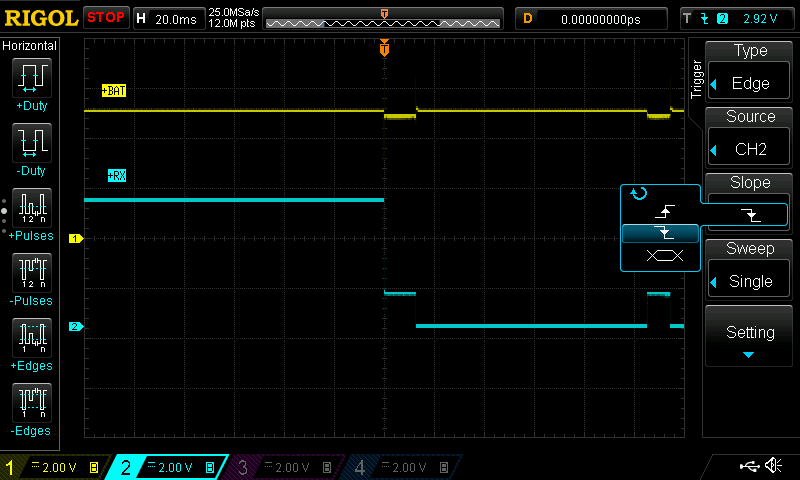The height and width of the screenshot is (480, 800).
Task: Choose falling edge slope in popup
Action: click(660, 233)
